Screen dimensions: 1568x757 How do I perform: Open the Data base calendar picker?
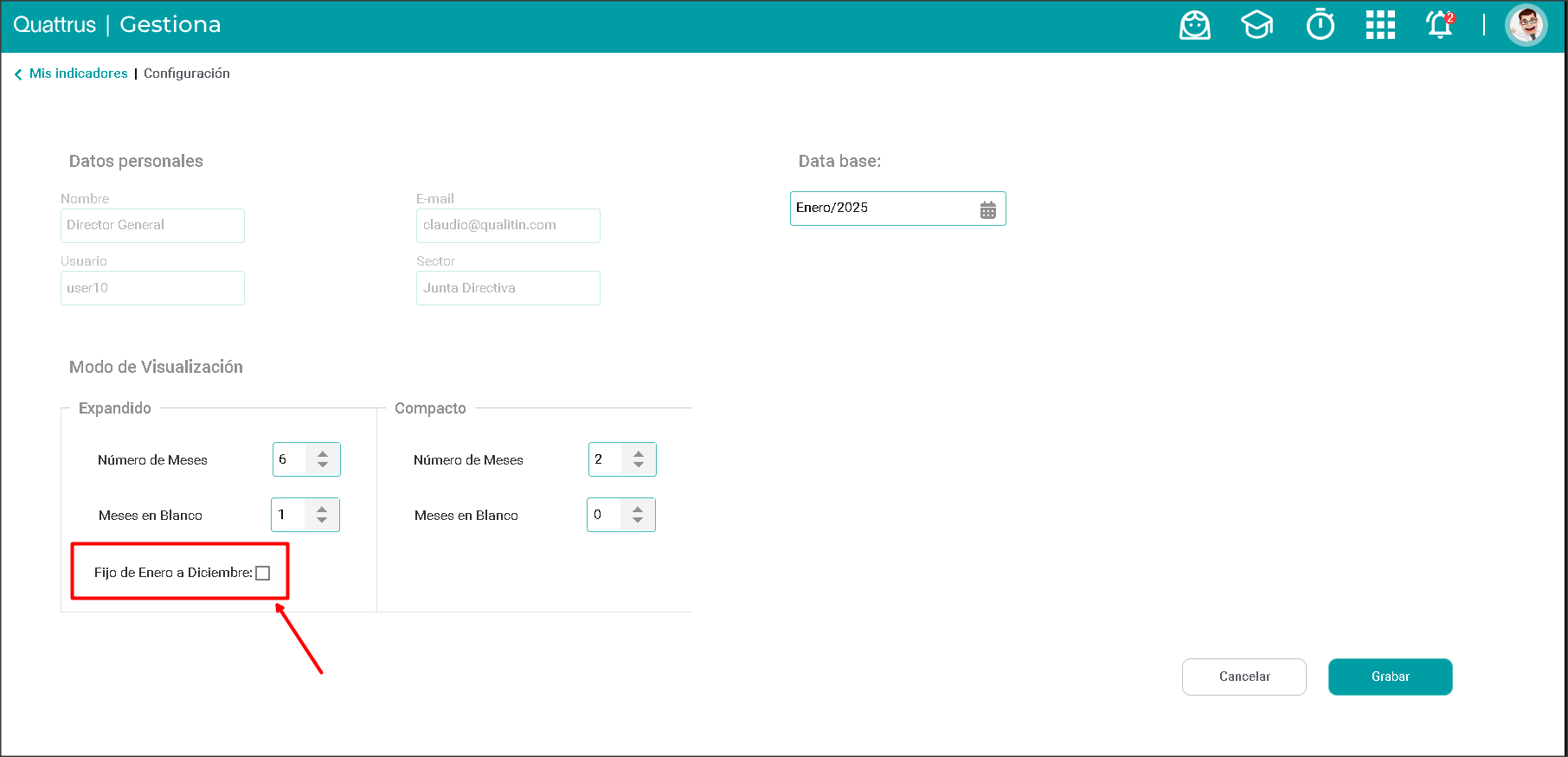988,209
